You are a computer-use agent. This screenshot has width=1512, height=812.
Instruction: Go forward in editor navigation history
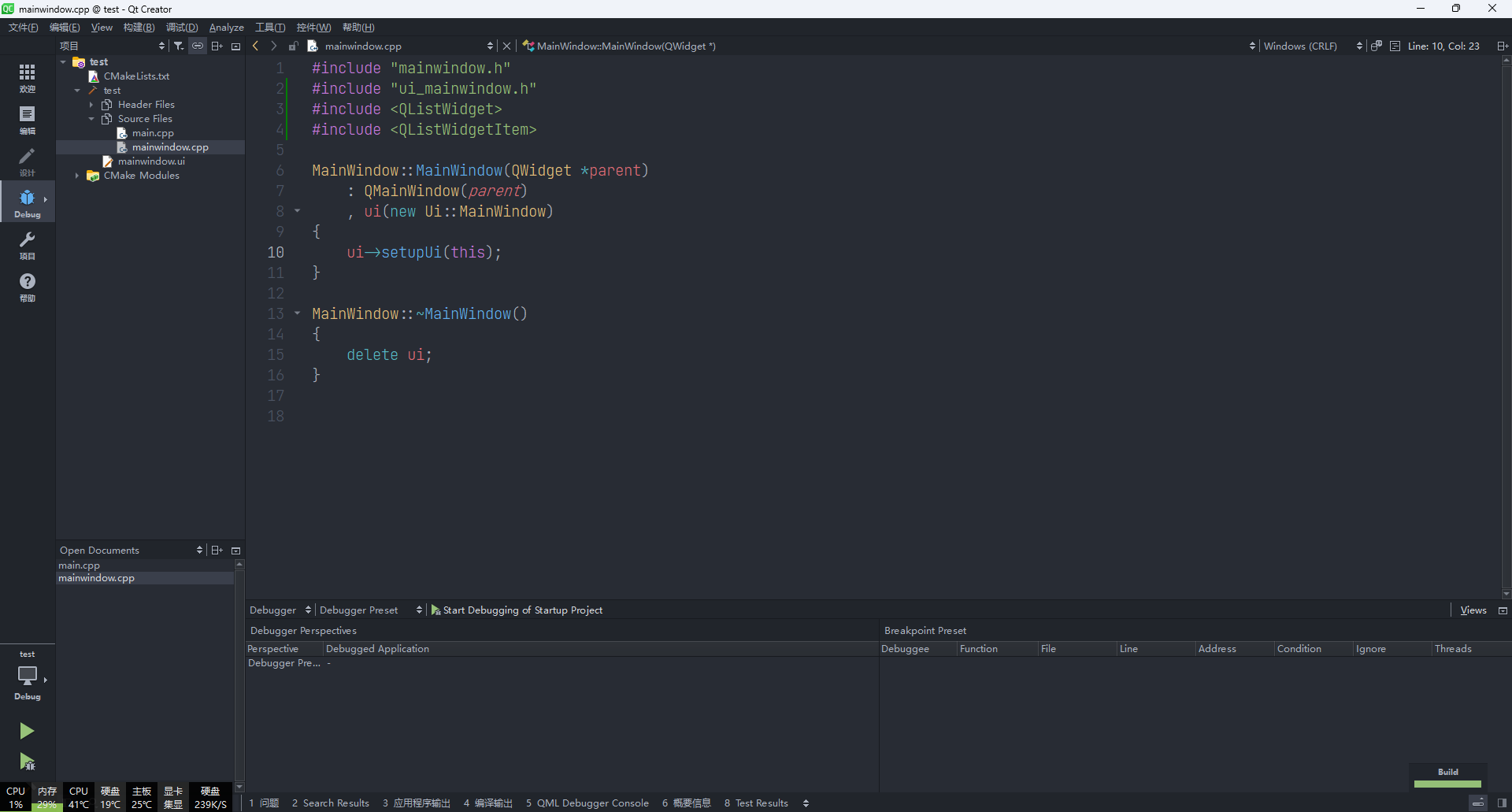274,46
